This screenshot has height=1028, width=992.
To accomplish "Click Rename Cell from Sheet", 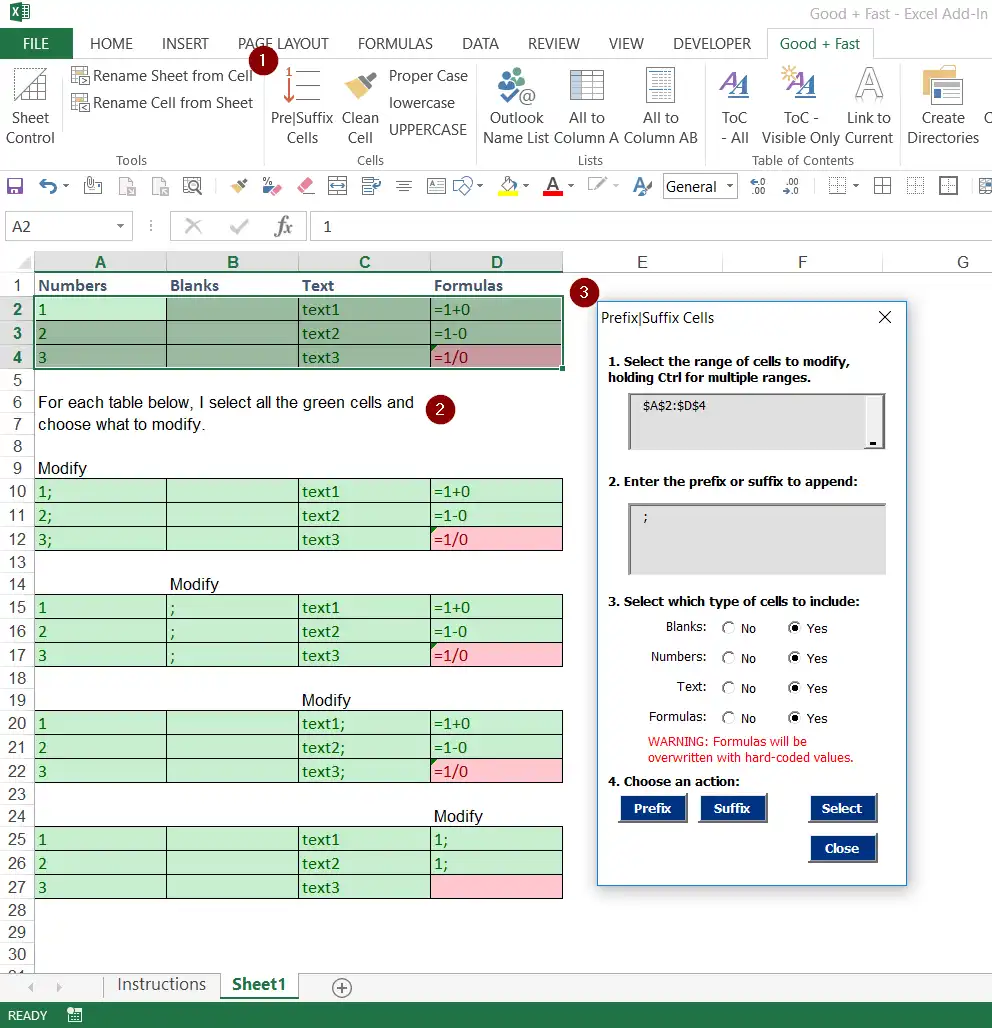I will 162,103.
